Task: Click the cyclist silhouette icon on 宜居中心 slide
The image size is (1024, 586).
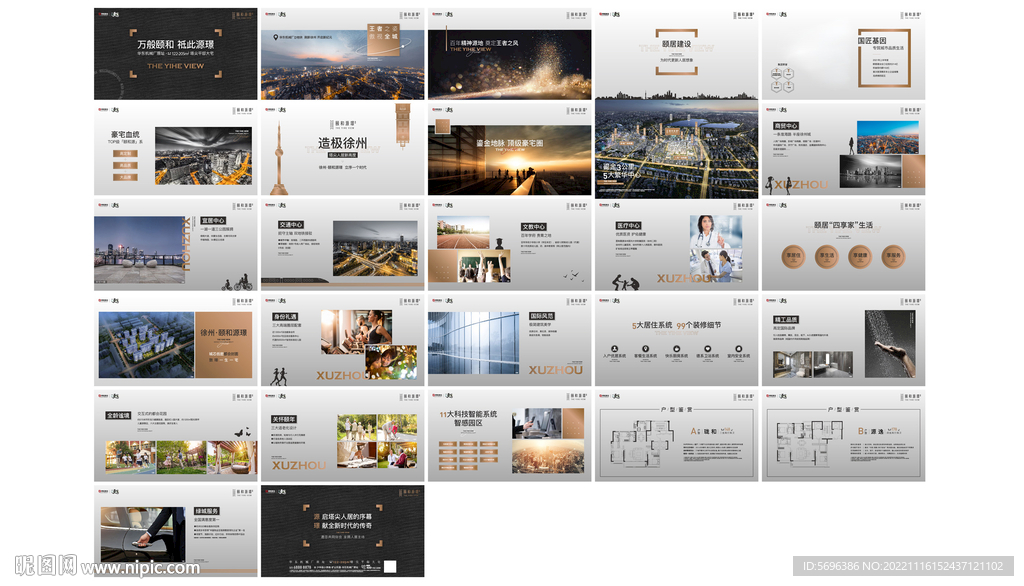Action: (243, 283)
